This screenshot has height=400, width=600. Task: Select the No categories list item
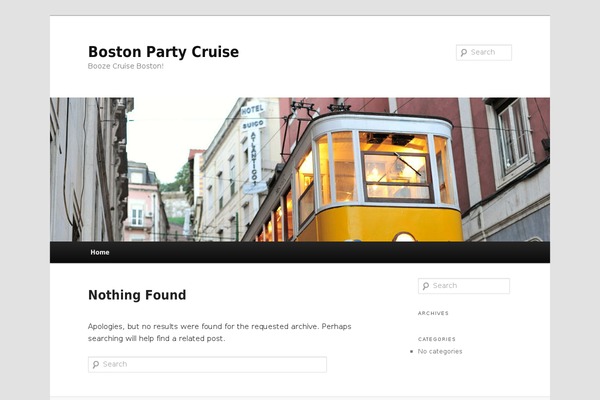(x=440, y=351)
